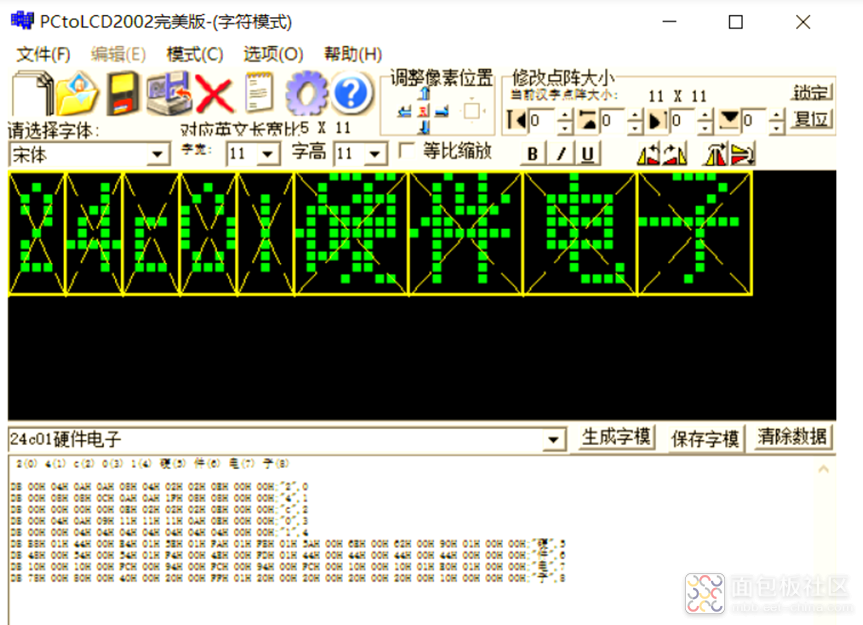Enable the 等比缩放 checkbox
Screen dimensions: 863x625
click(406, 151)
